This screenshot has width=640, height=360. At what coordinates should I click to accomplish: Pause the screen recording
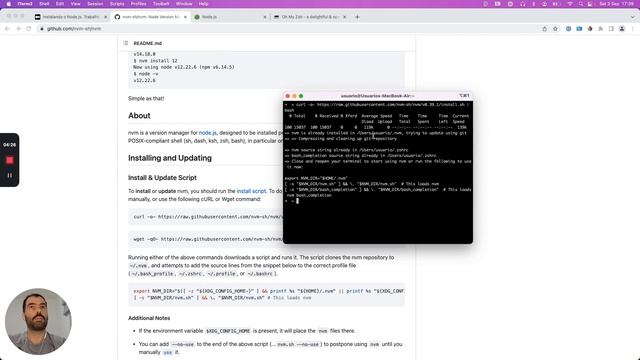[x=9, y=176]
